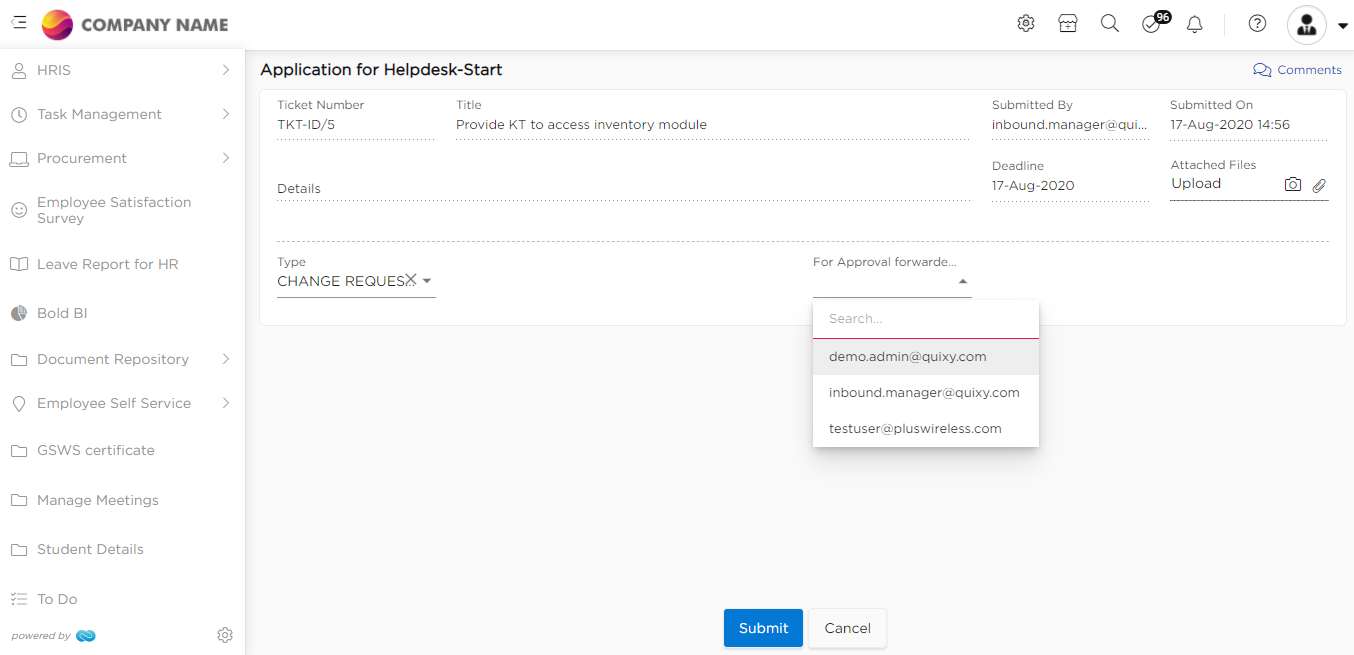Screen dimensions: 1354x655
Task: Click the user profile avatar
Action: [1306, 25]
